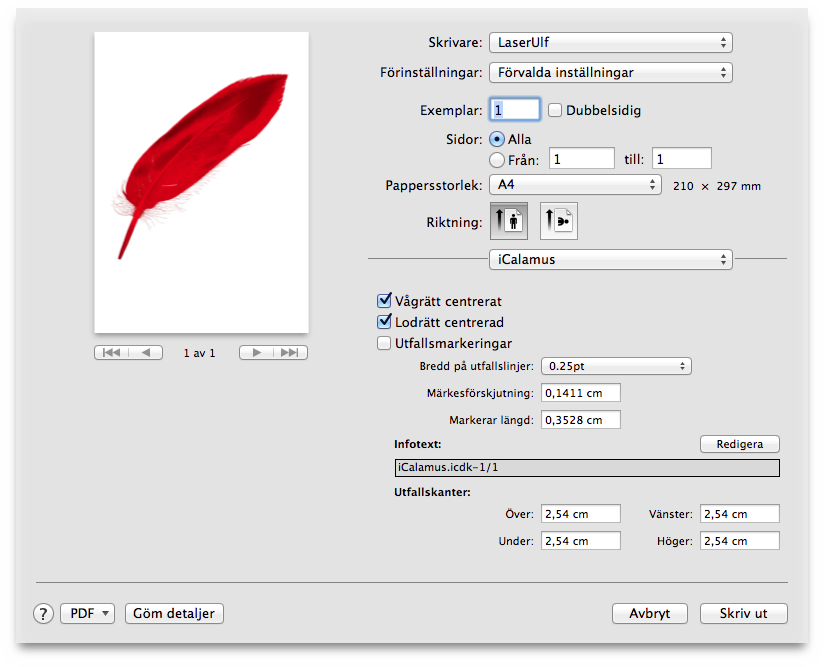Select landscape orientation icon
The height and width of the screenshot is (667, 824).
pyautogui.click(x=559, y=221)
